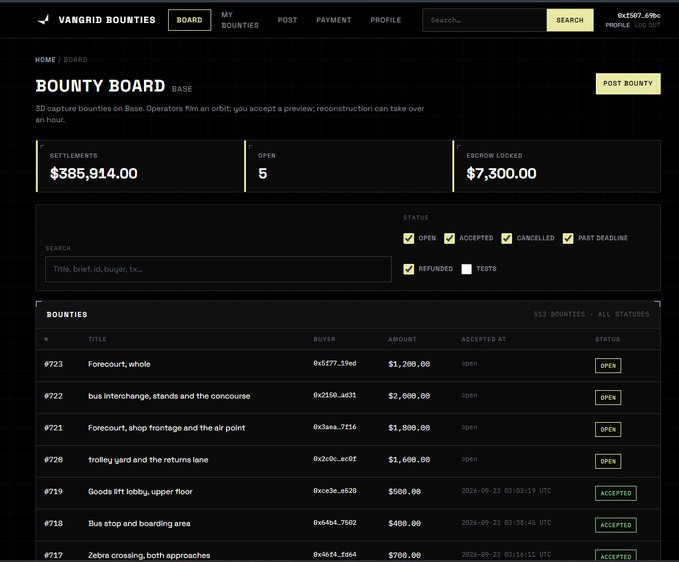Screen dimensions: 679x562
Task: Enable the Tests status checkbox
Action: click(466, 269)
